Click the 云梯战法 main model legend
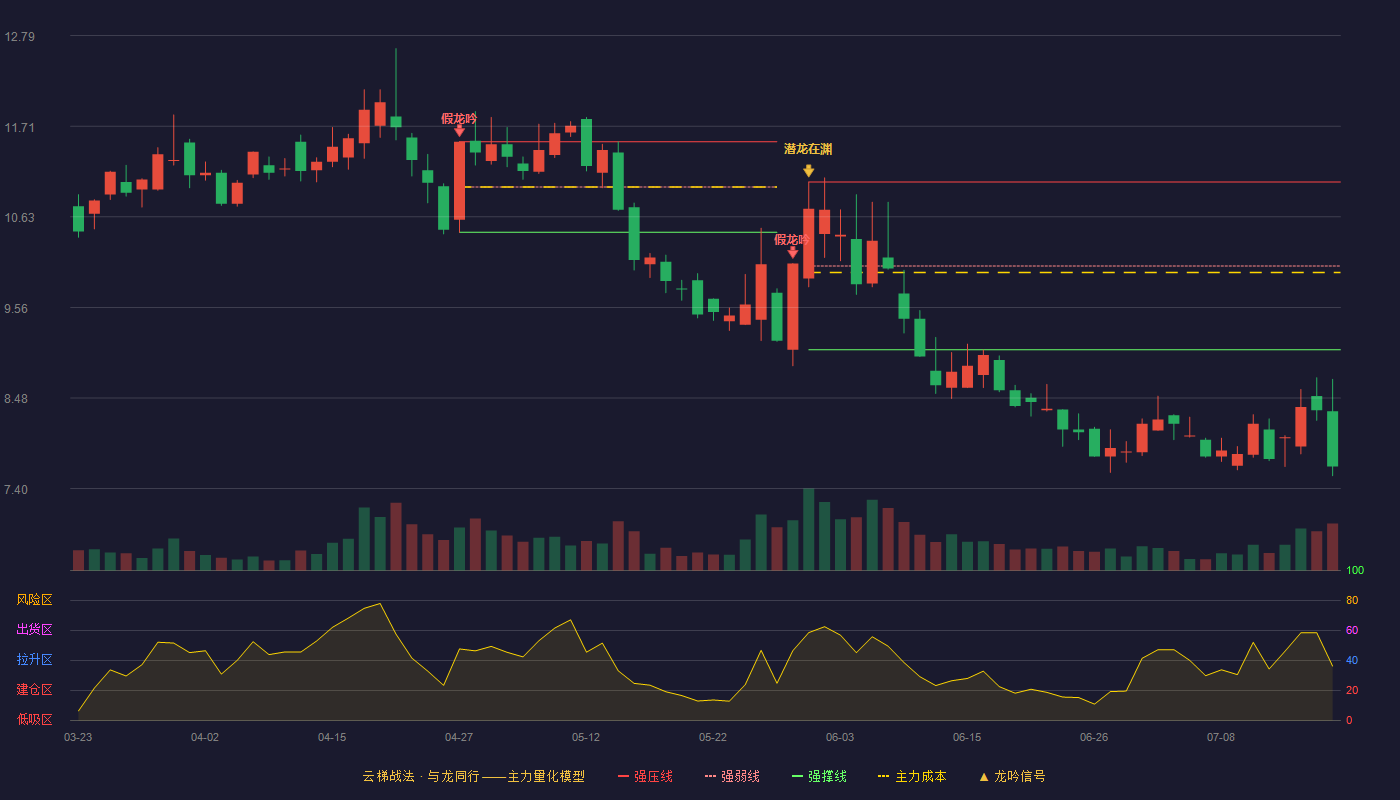Screen dimensions: 1400x800 tap(473, 776)
